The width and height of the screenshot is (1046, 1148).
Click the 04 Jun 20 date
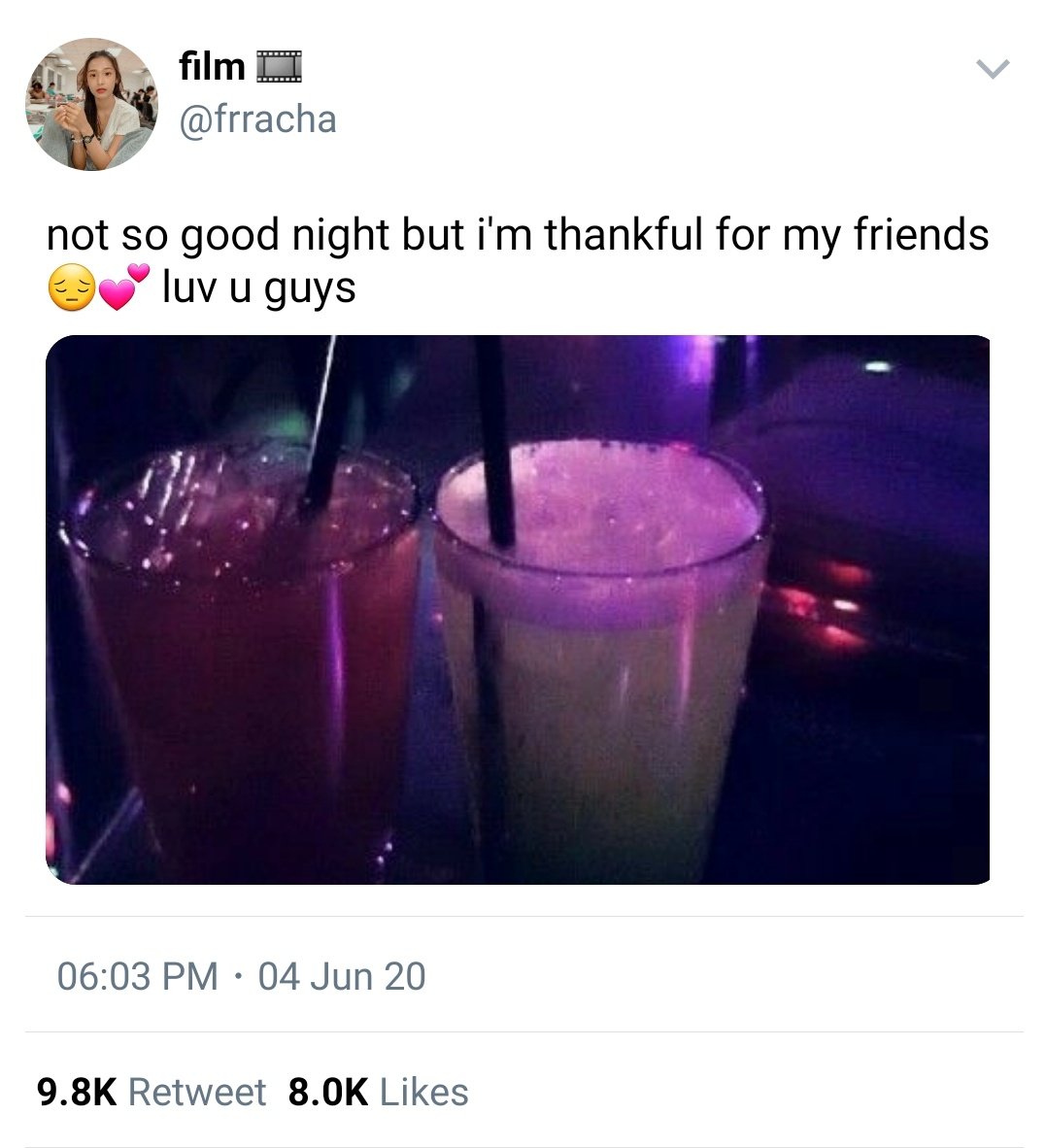[341, 976]
